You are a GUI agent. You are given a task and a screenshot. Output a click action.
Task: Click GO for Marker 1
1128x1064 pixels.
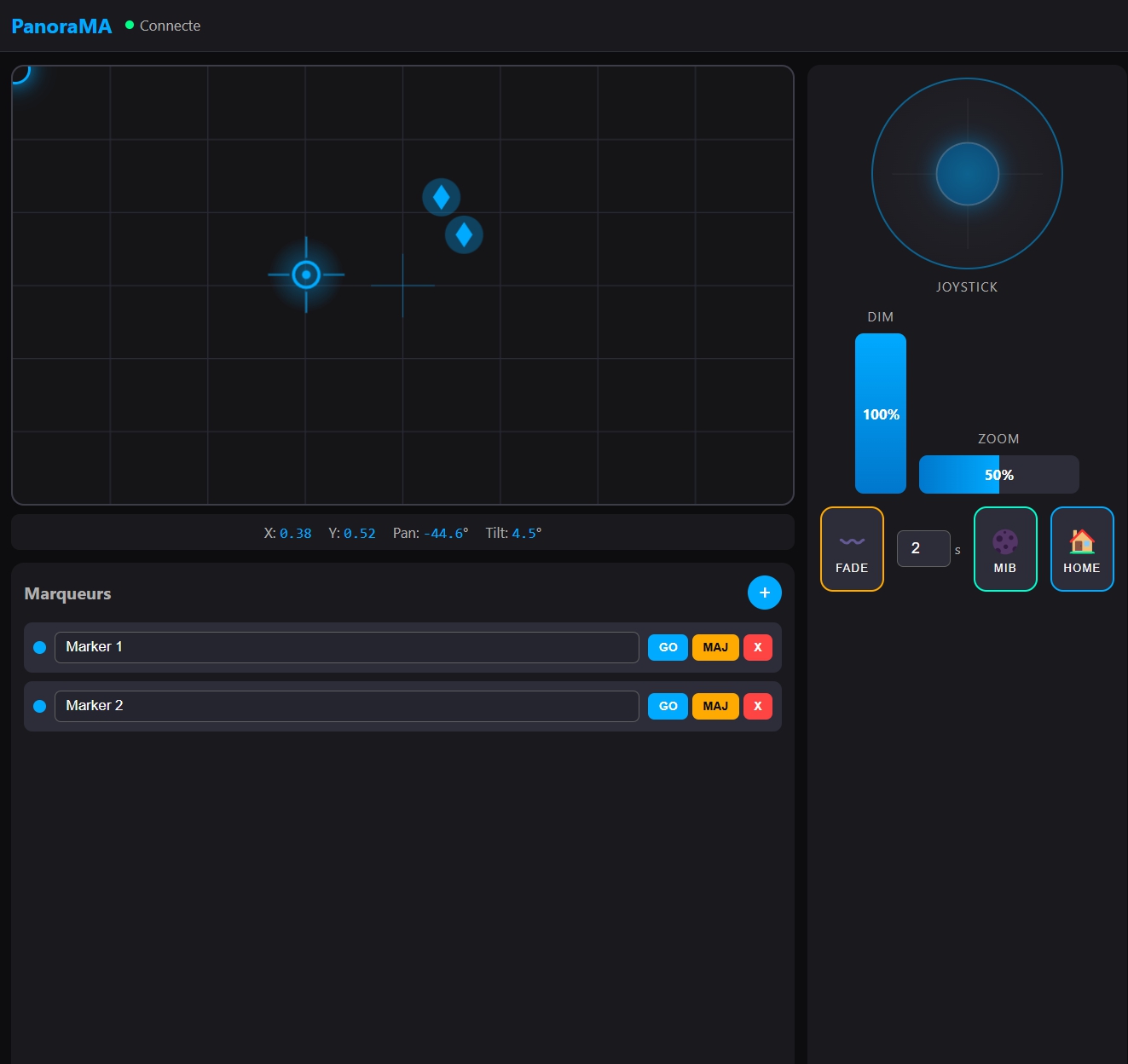pos(668,647)
